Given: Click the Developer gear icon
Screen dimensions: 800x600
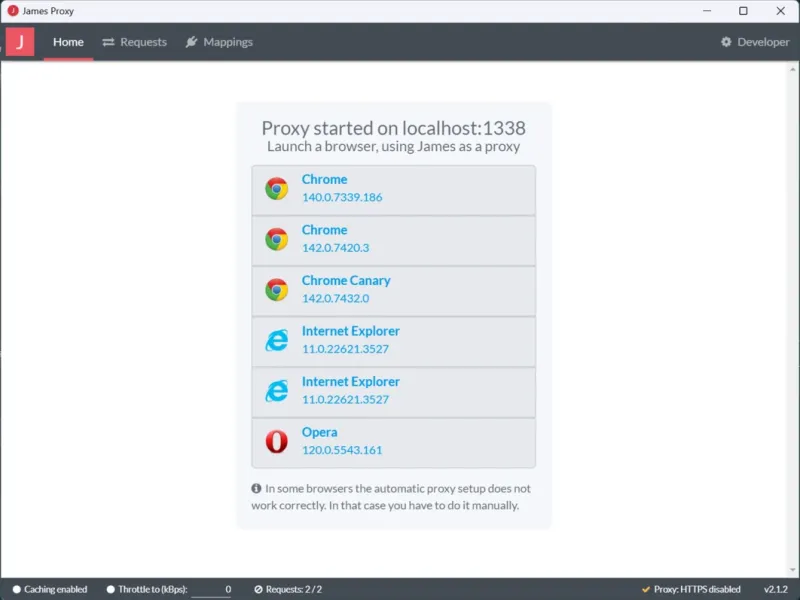Looking at the screenshot, I should point(726,42).
